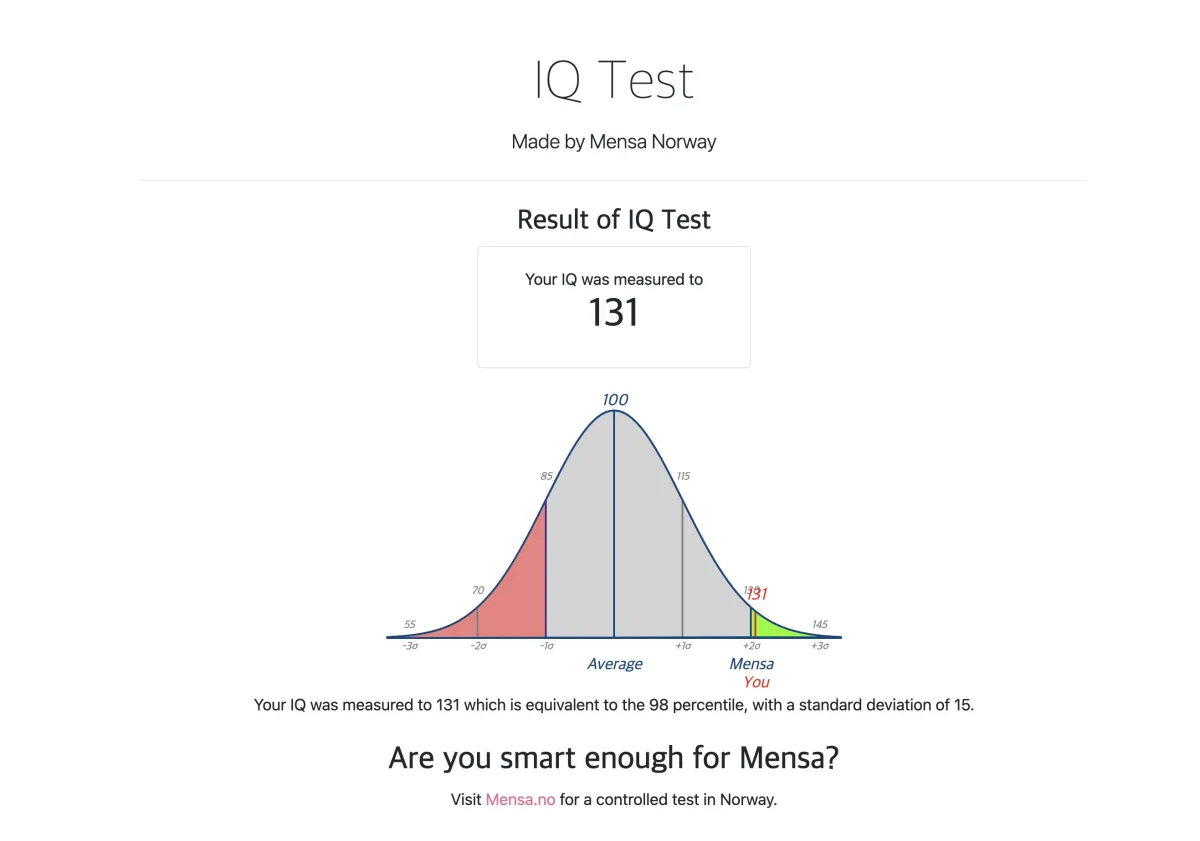Click the 115 marker label on curve
The image size is (1200, 841).
click(x=683, y=476)
